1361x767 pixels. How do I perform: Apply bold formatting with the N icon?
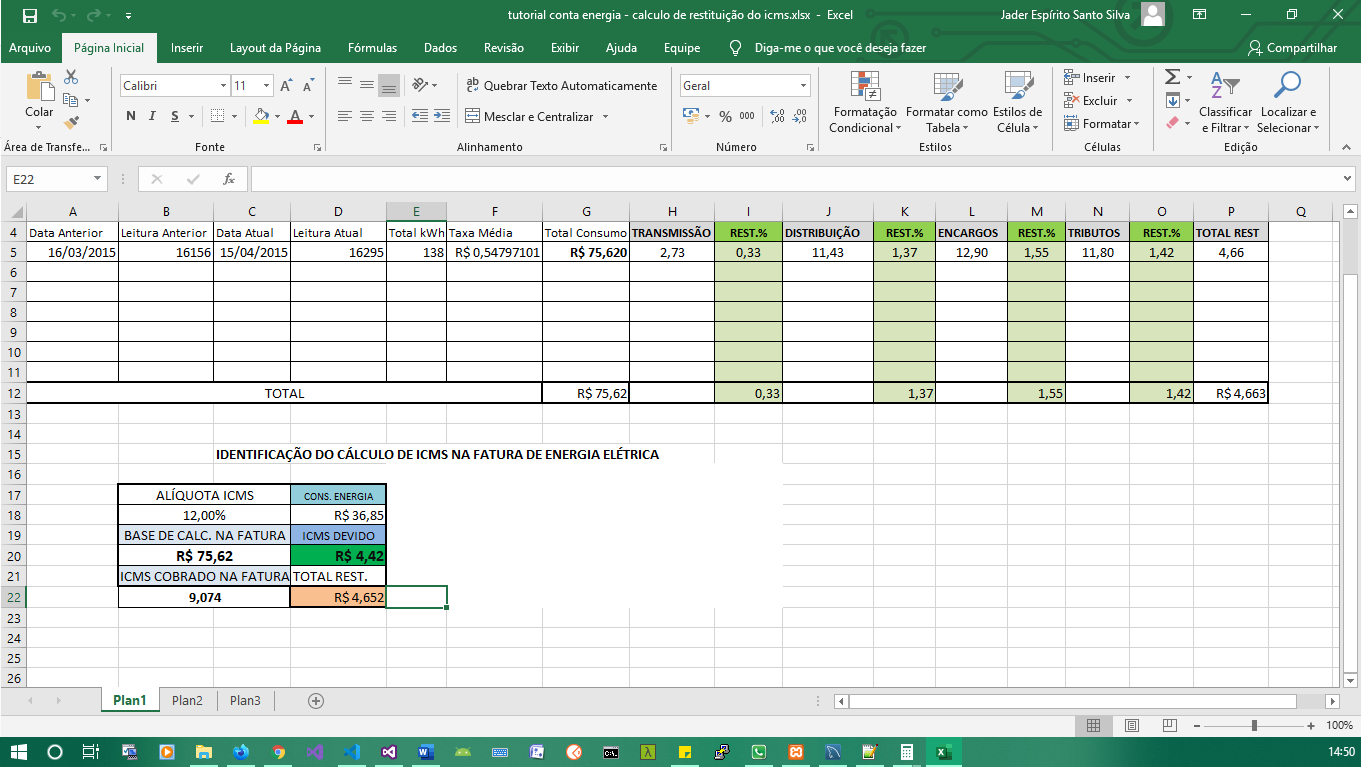point(130,116)
